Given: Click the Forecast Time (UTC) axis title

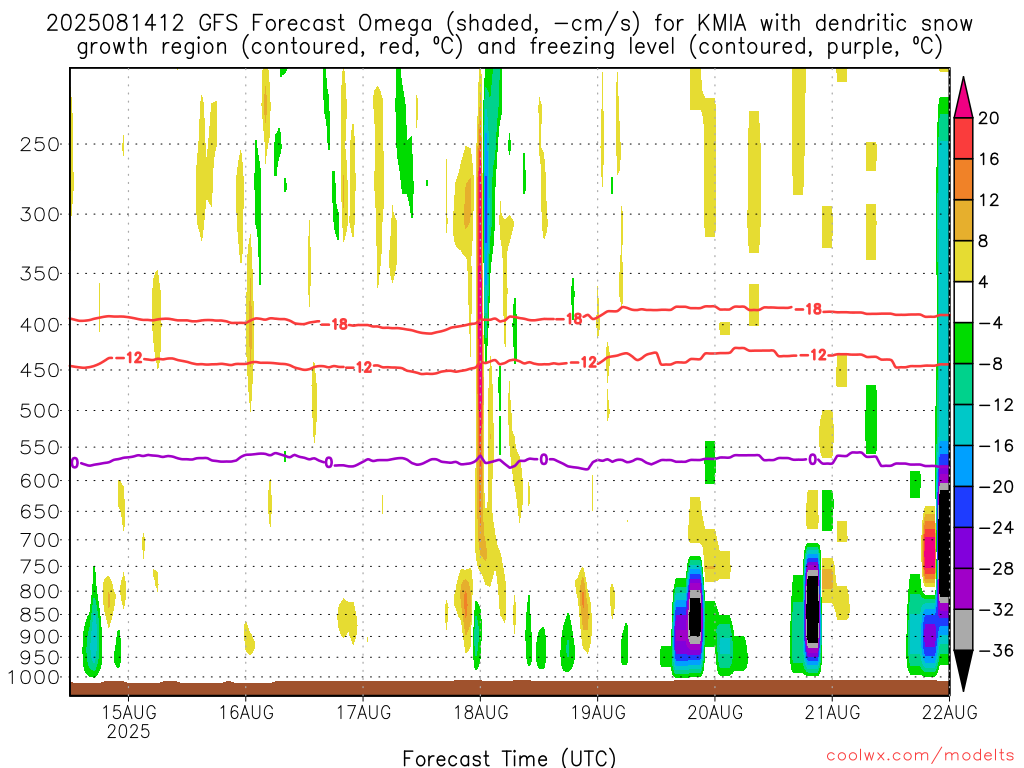Looking at the screenshot, I should (509, 758).
